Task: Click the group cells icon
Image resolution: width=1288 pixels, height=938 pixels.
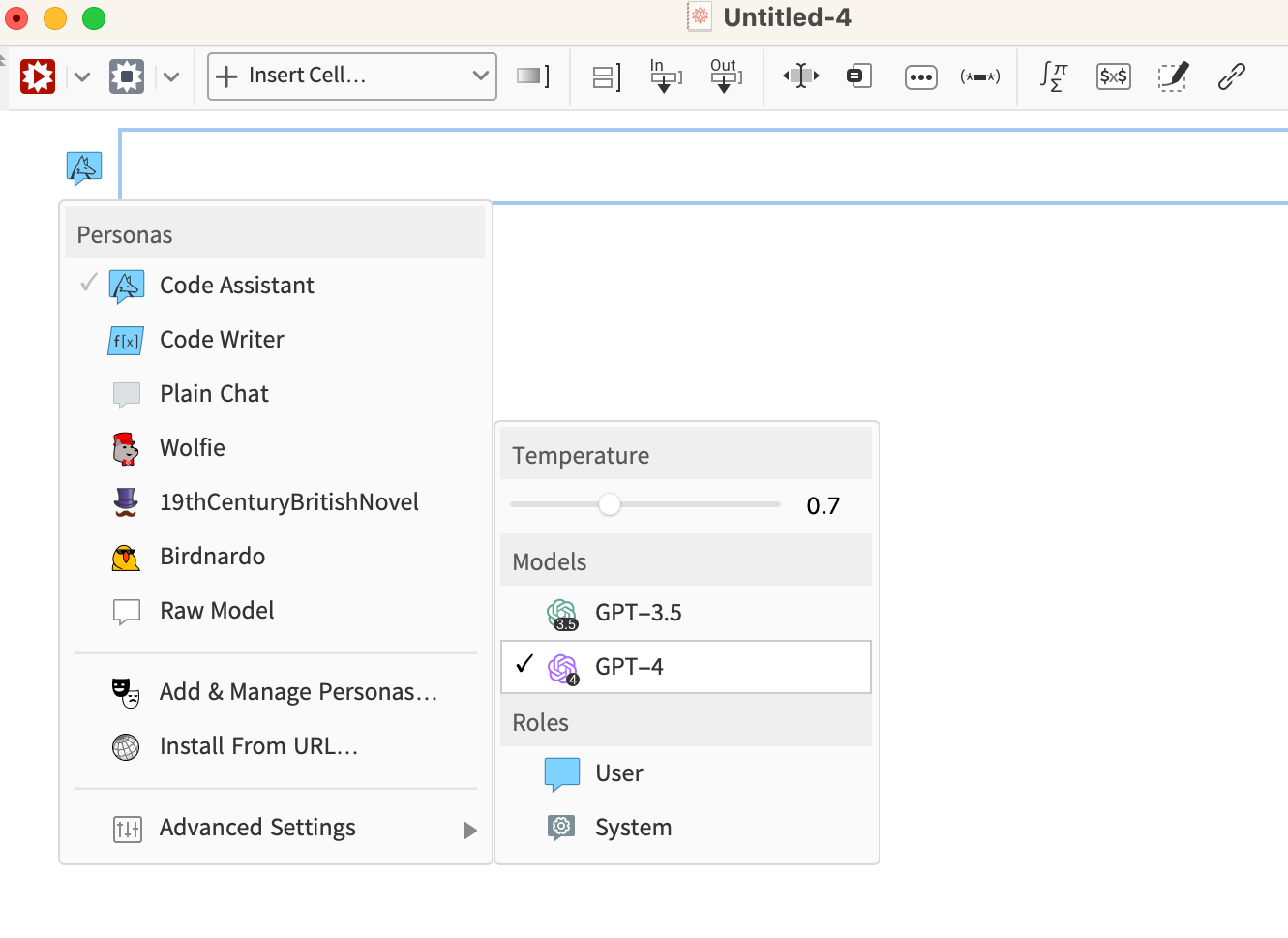Action: click(607, 76)
